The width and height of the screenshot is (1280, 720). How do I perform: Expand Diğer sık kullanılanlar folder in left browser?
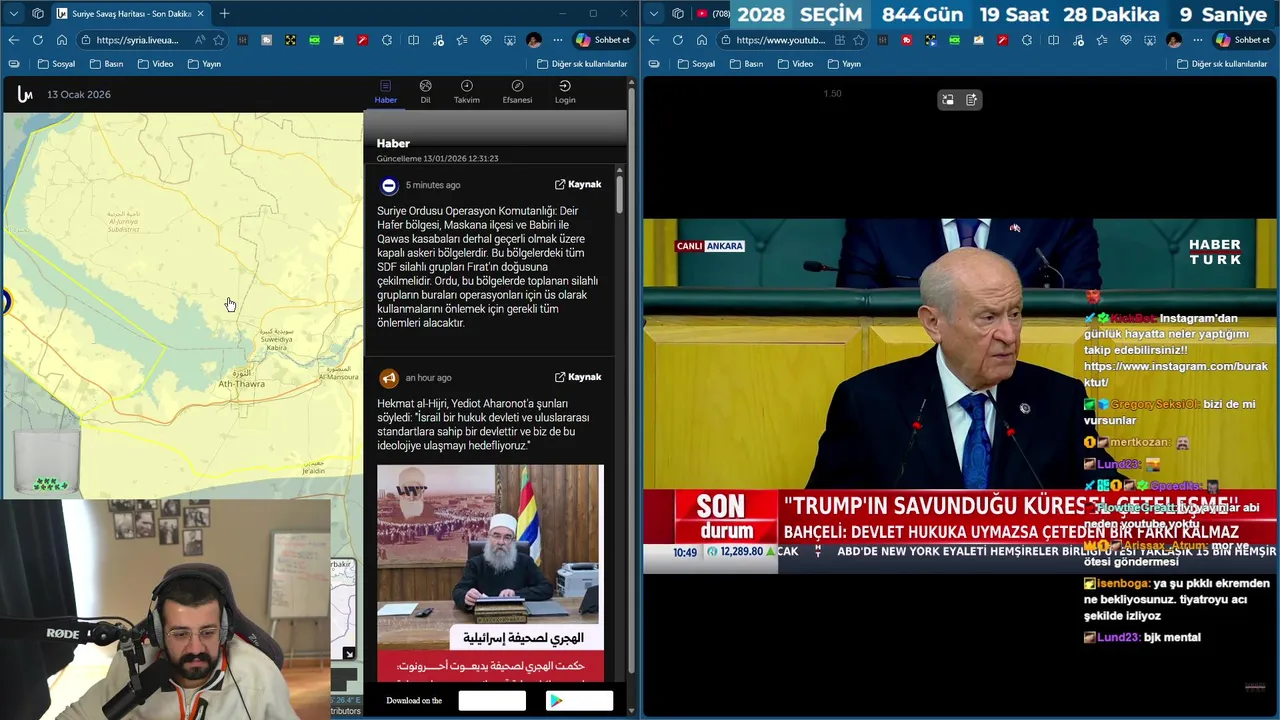582,64
